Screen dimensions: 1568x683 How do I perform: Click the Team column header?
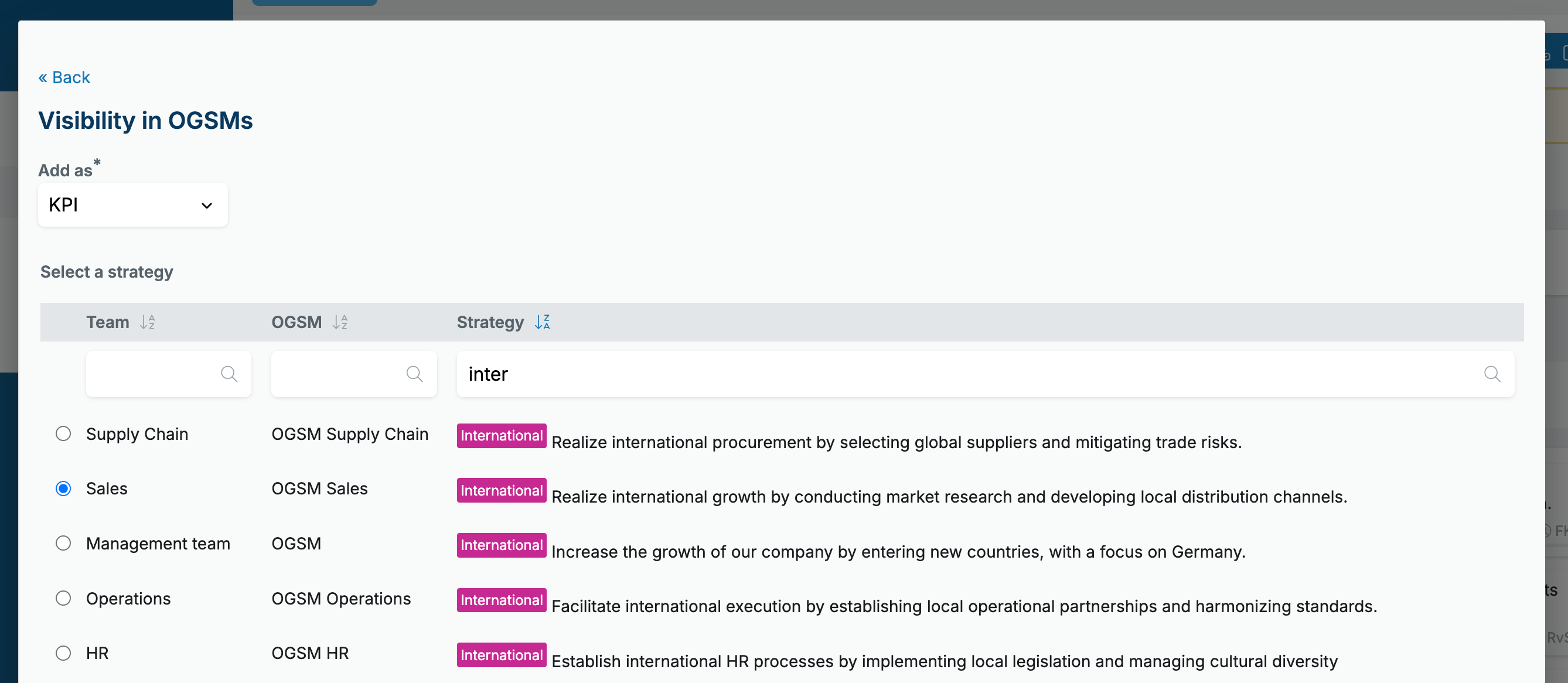108,322
